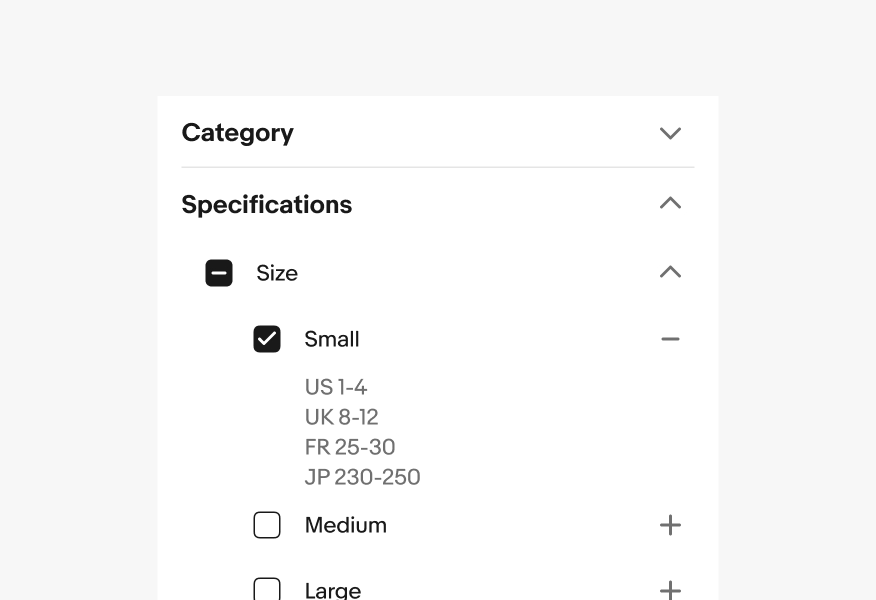Check the Large checkbox
Image resolution: width=876 pixels, height=600 pixels.
pos(267,589)
